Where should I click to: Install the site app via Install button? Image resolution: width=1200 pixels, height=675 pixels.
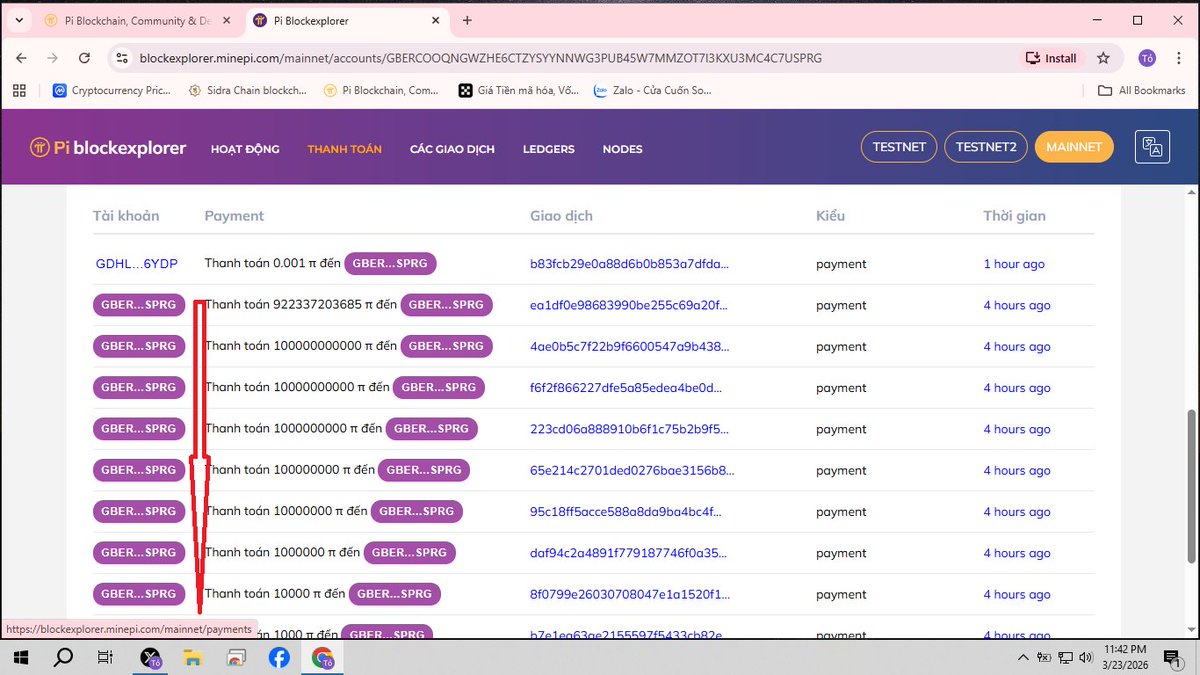pyautogui.click(x=1051, y=58)
